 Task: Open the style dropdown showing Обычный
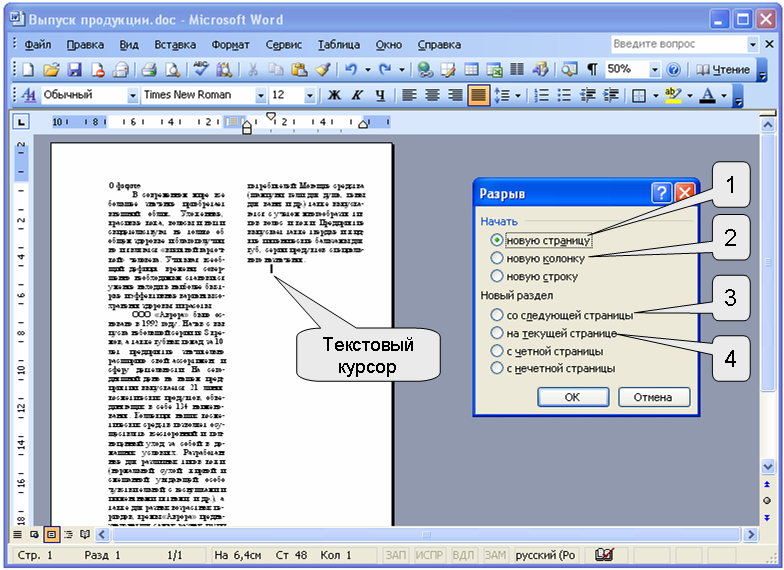133,96
